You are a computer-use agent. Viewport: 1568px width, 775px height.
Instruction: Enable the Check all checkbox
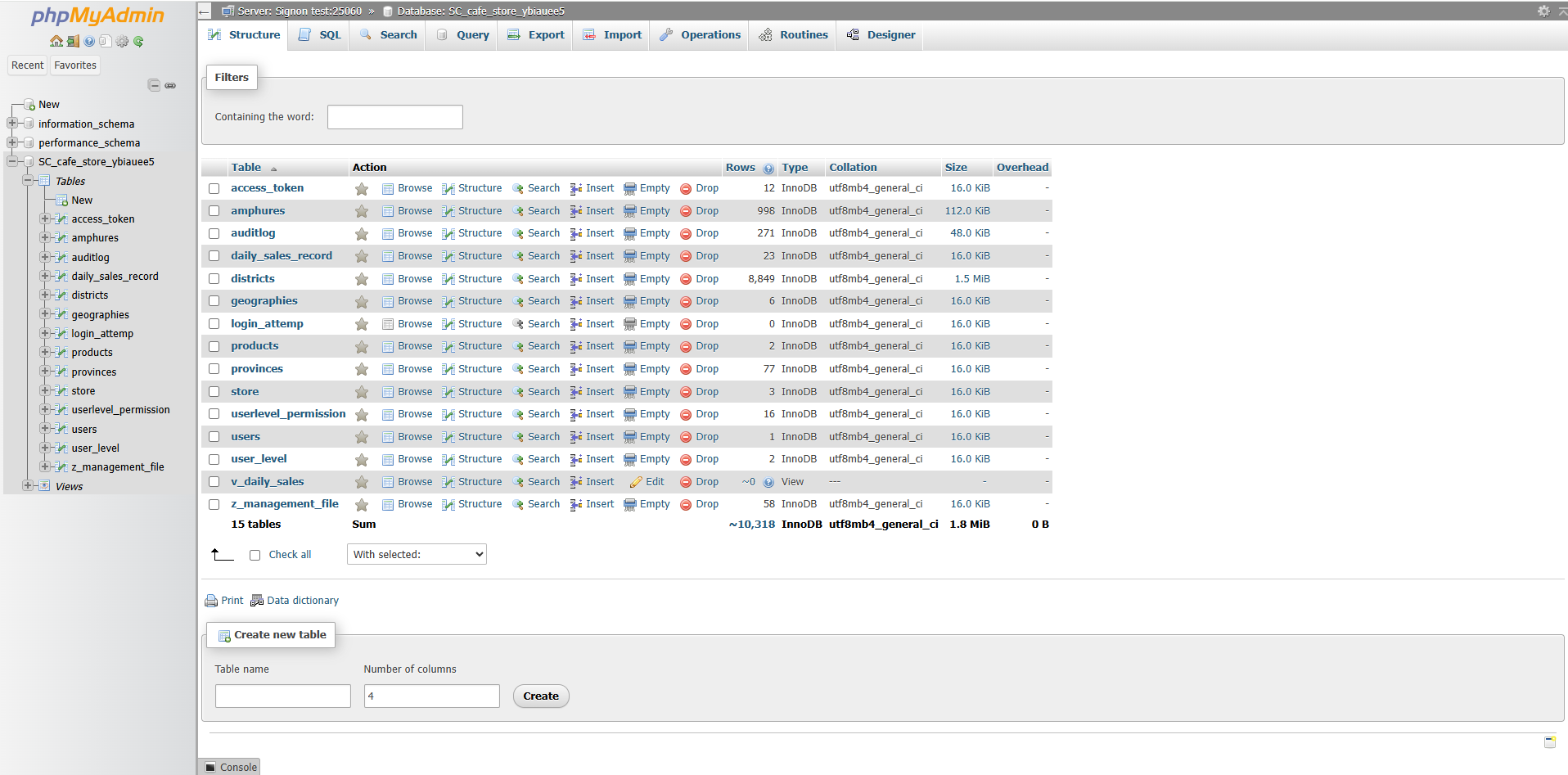tap(255, 555)
